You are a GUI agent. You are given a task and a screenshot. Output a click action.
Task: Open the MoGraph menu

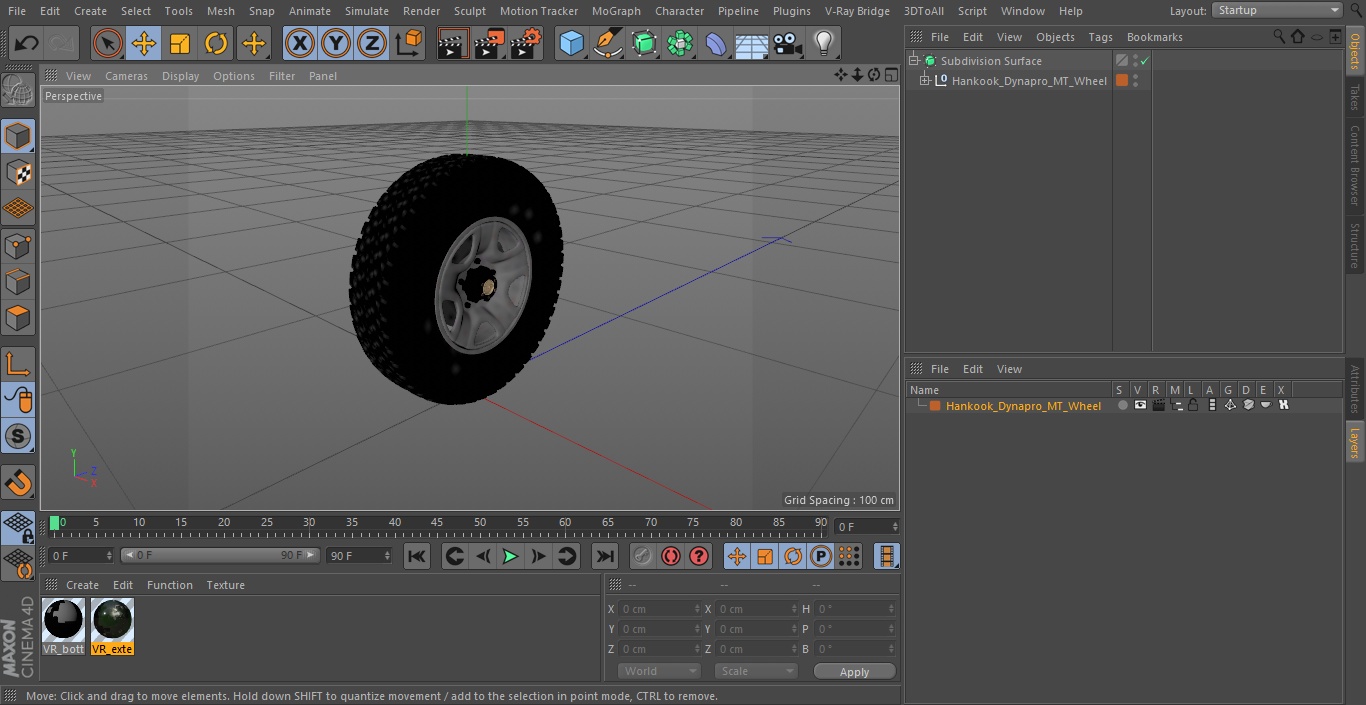[x=616, y=11]
